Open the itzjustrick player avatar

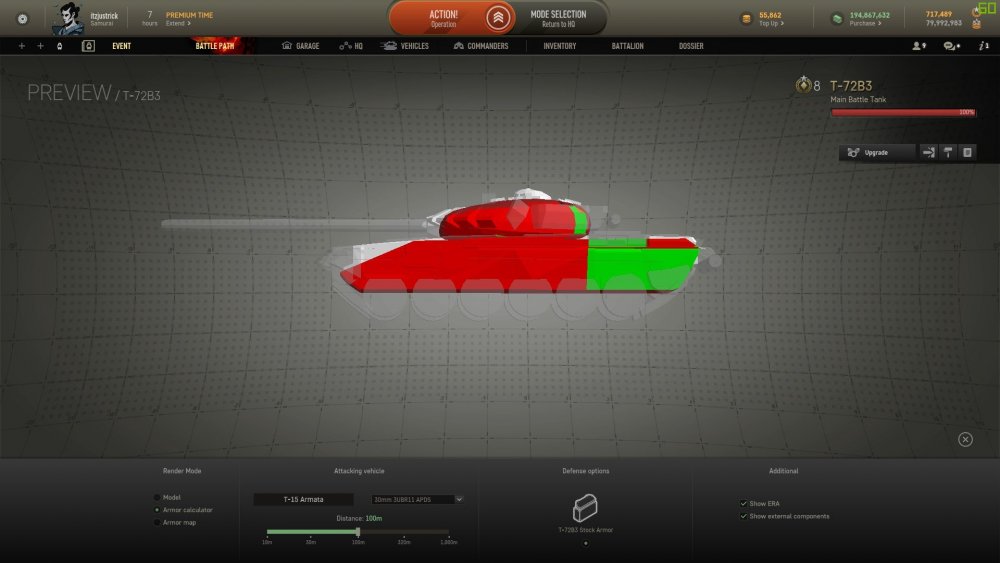pyautogui.click(x=68, y=18)
